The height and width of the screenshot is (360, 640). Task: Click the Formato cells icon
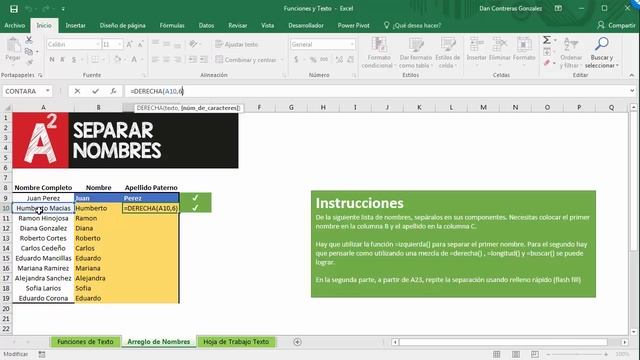tap(524, 44)
